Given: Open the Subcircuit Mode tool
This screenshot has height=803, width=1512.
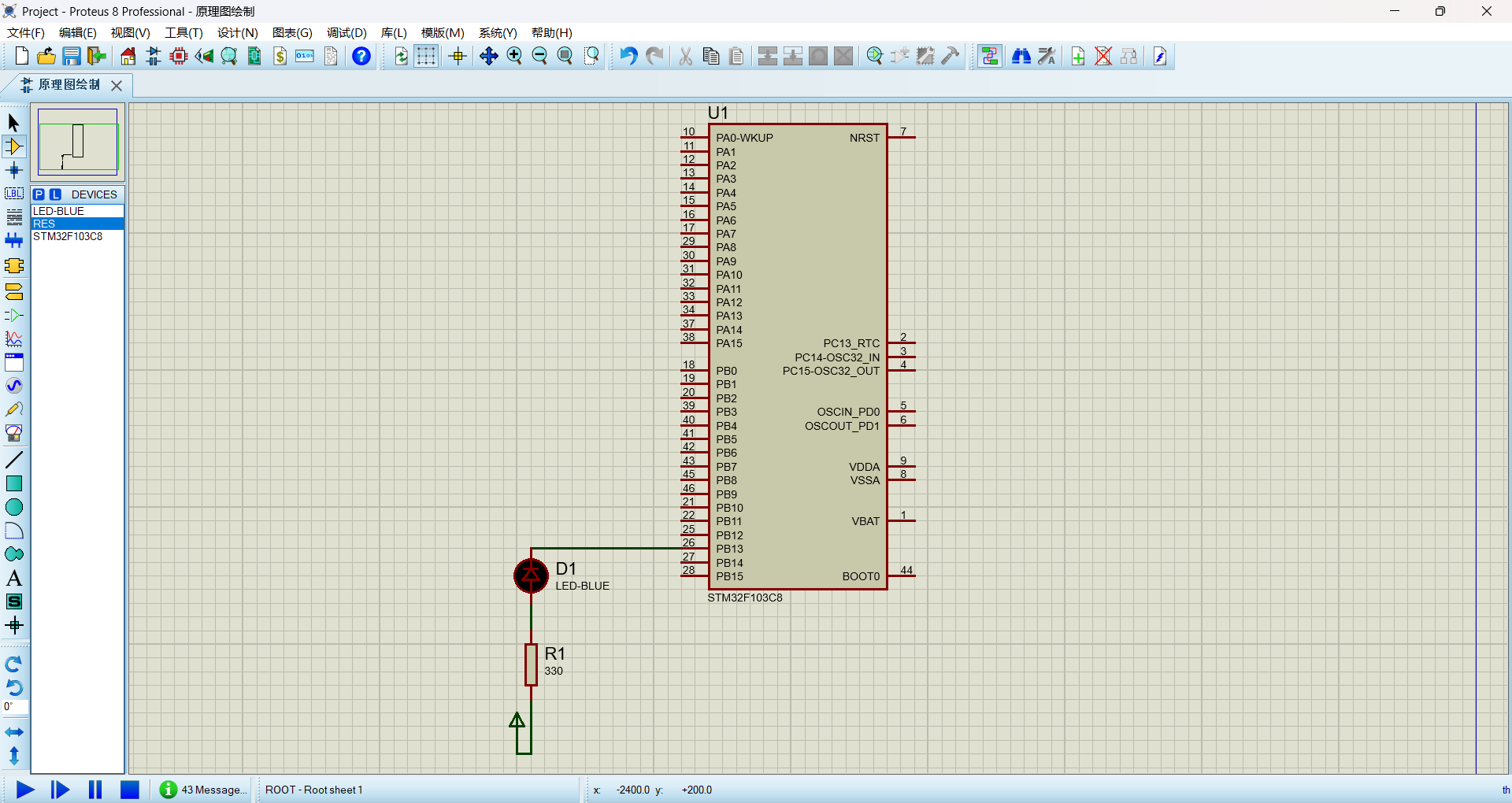Looking at the screenshot, I should [x=14, y=266].
